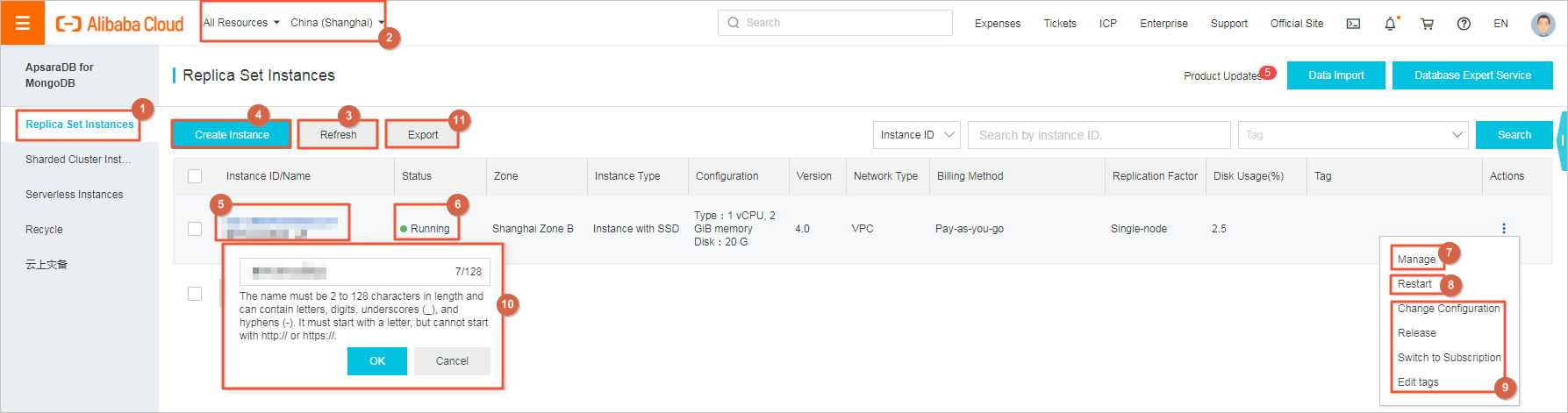Click the Export button
This screenshot has width=1568, height=413.
pyautogui.click(x=423, y=135)
